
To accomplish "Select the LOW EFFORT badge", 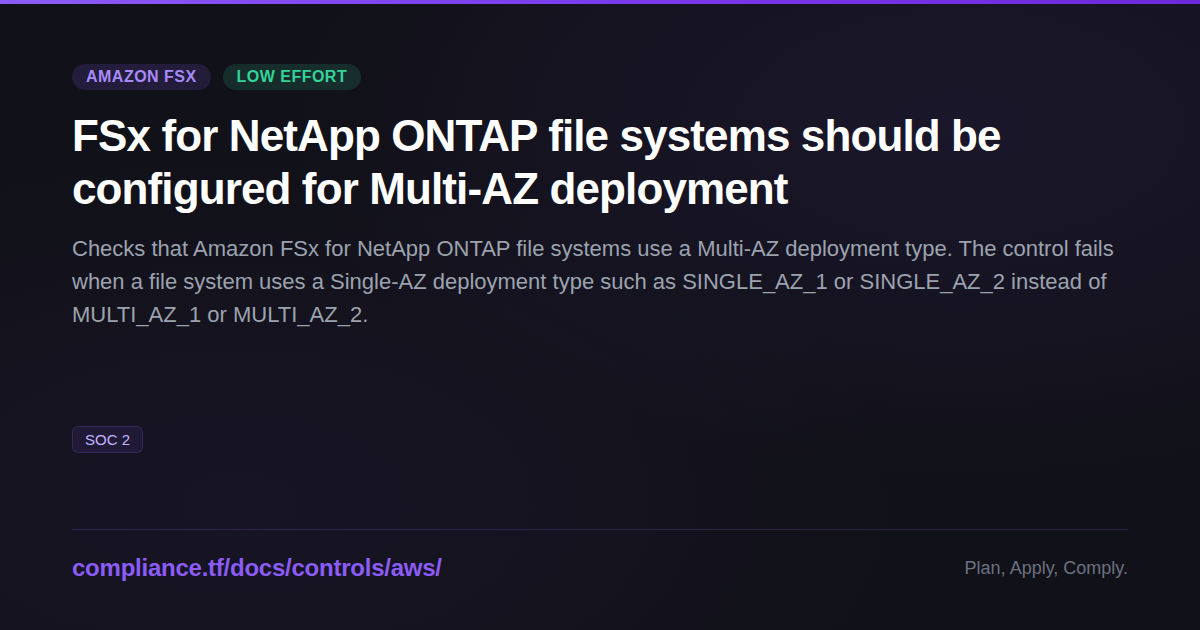I will pyautogui.click(x=292, y=77).
